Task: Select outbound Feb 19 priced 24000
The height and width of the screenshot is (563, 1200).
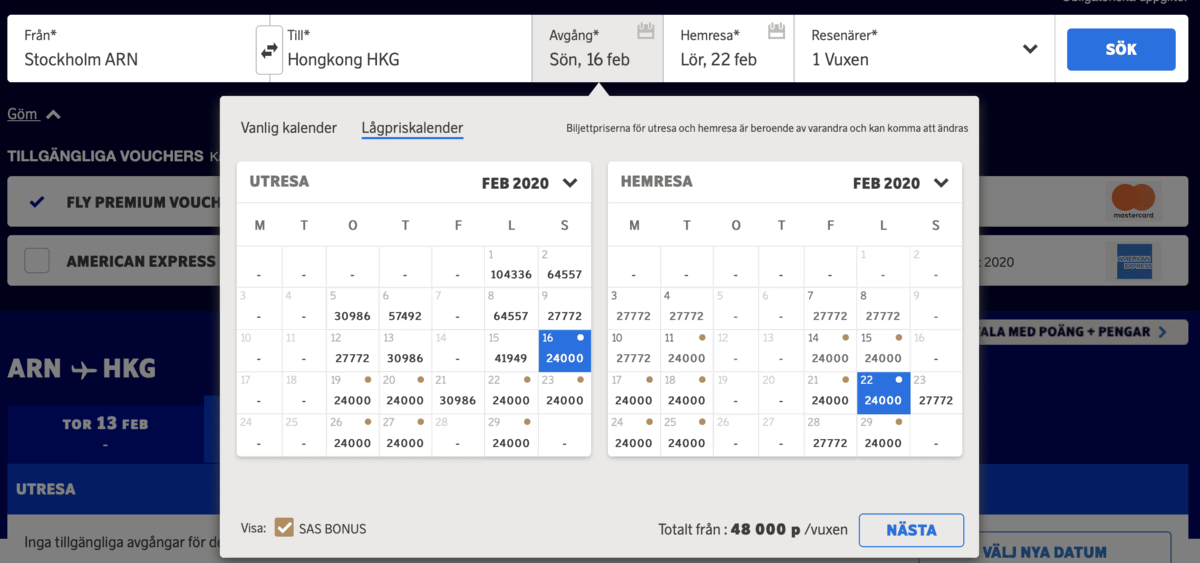Action: [x=352, y=392]
